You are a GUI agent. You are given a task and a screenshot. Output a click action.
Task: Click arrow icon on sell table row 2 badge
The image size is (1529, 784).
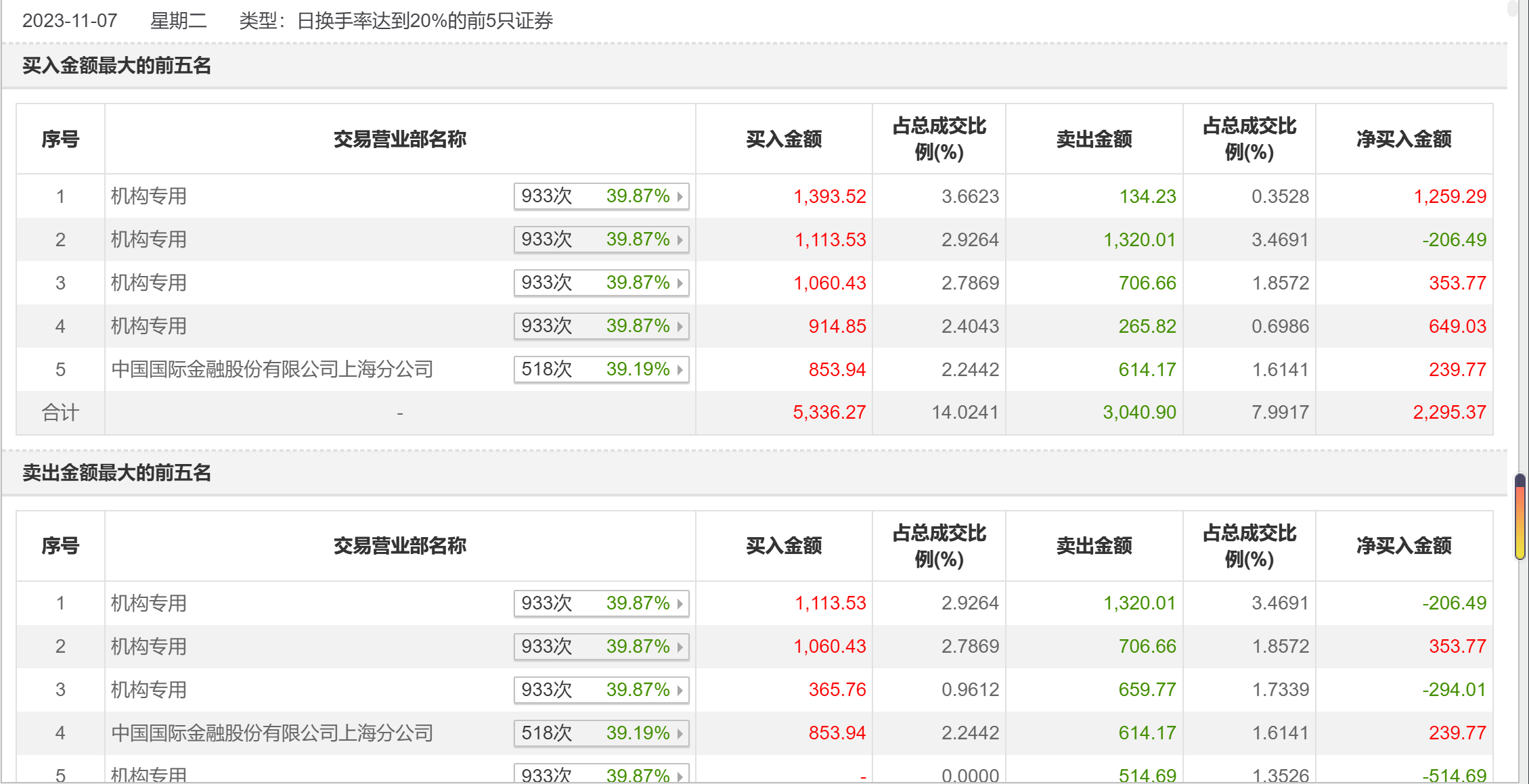680,647
